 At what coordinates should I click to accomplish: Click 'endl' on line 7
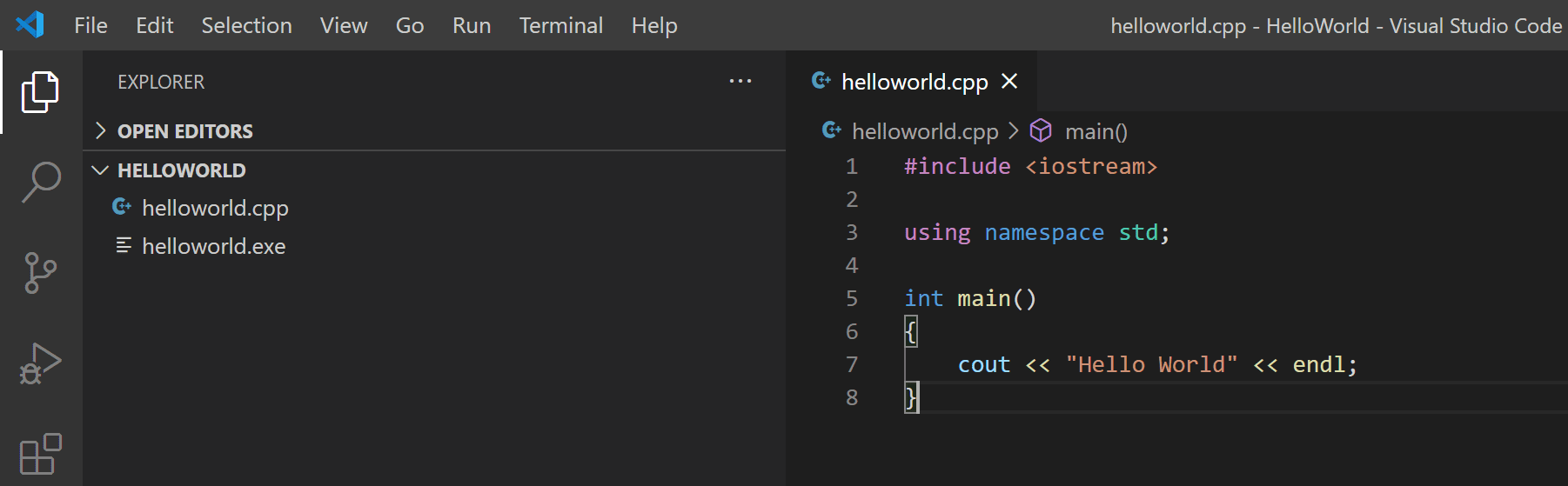tap(1319, 364)
